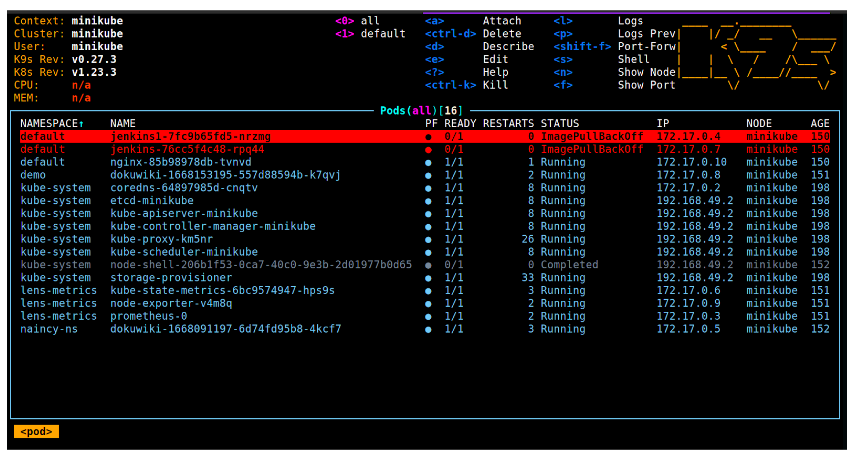Click the Context minikube value
Viewport: 854px width, 454px height.
click(x=97, y=21)
